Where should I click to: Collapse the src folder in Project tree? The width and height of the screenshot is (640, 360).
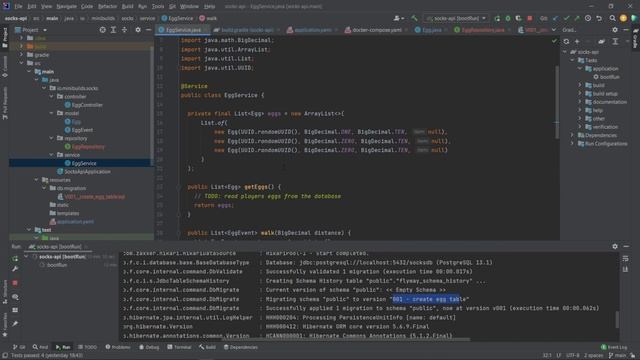(x=22, y=63)
